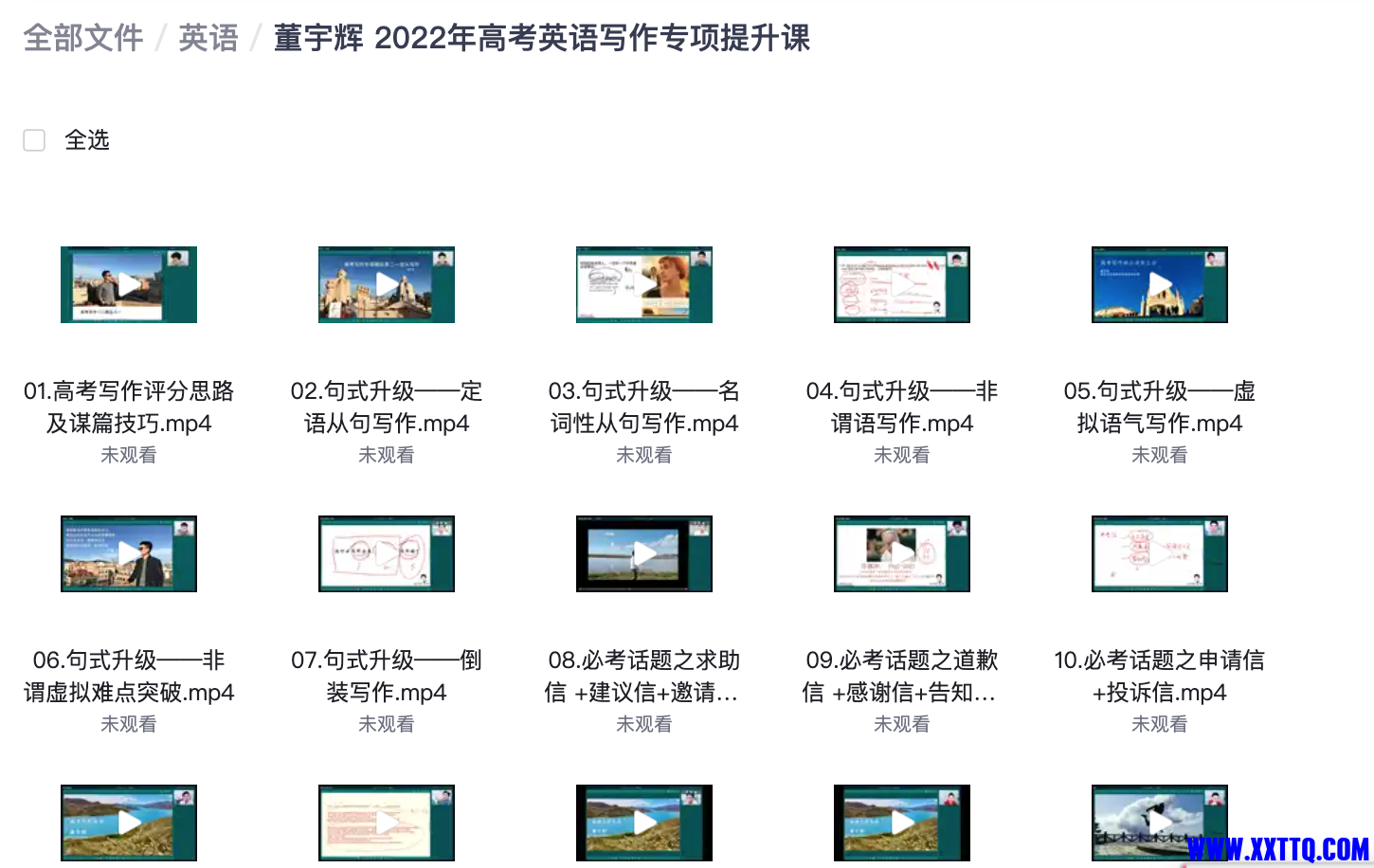The width and height of the screenshot is (1374, 868).
Task: Select file name 02.句式升级——定语从句写作.mp4
Action: 387,407
